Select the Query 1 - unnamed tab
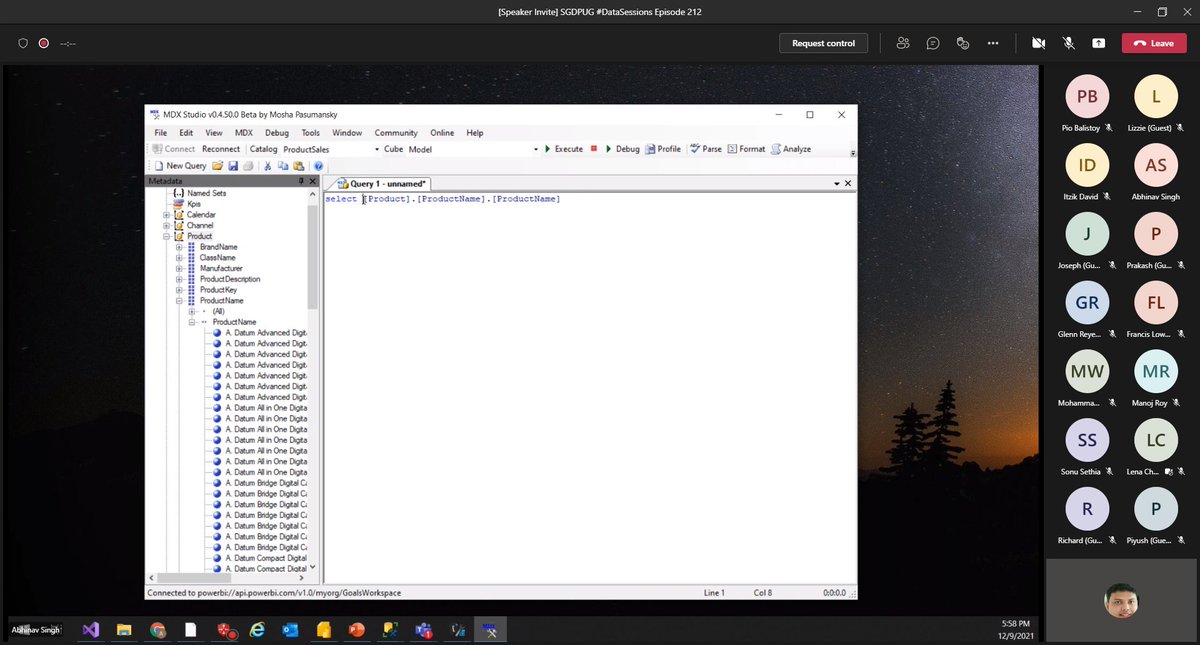This screenshot has width=1200, height=645. pos(382,184)
